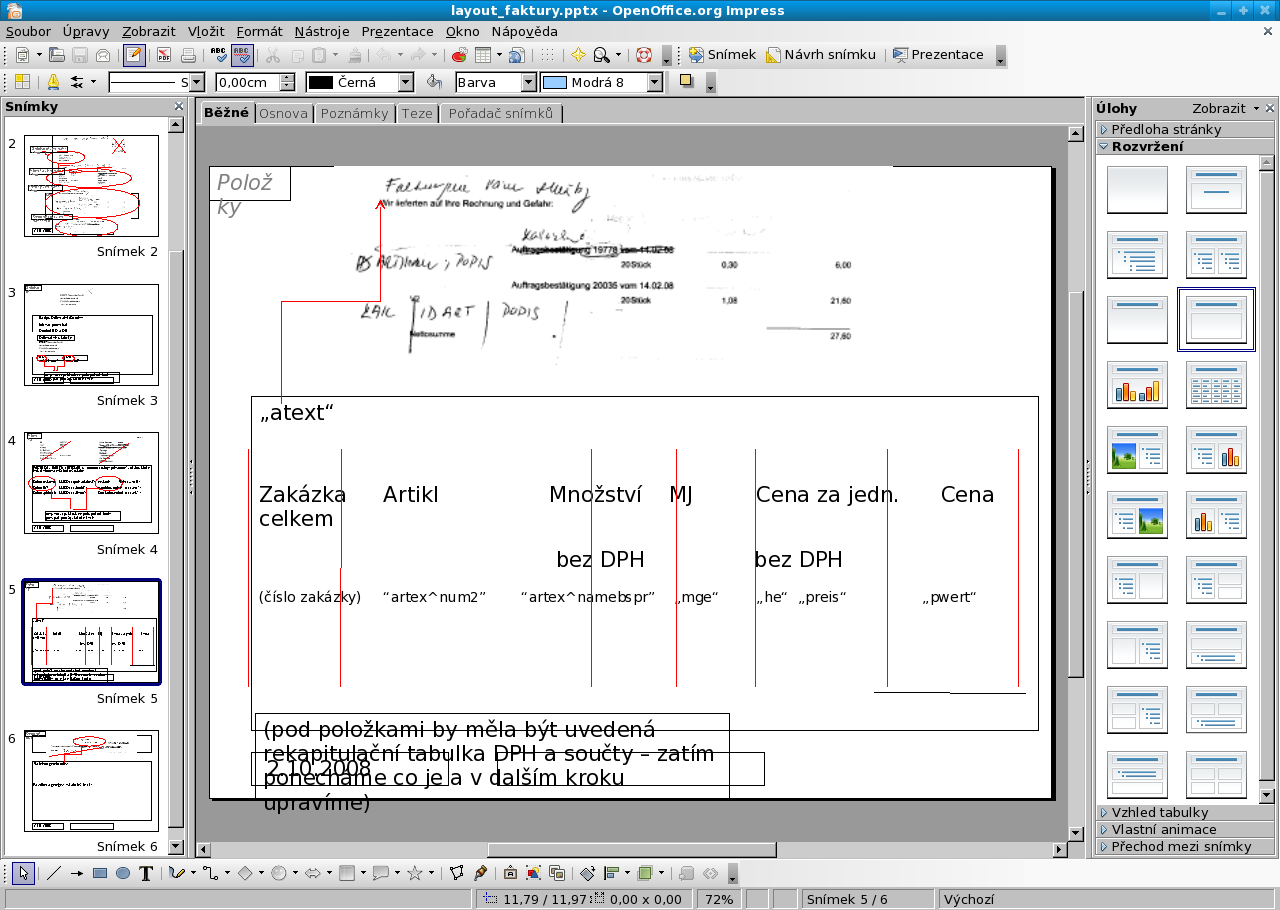The height and width of the screenshot is (910, 1280).
Task: Increase line width with stepper up
Action: point(288,78)
